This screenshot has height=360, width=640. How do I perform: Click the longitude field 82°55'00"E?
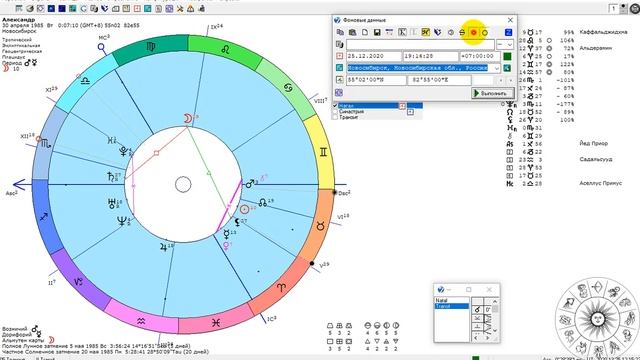(x=440, y=80)
